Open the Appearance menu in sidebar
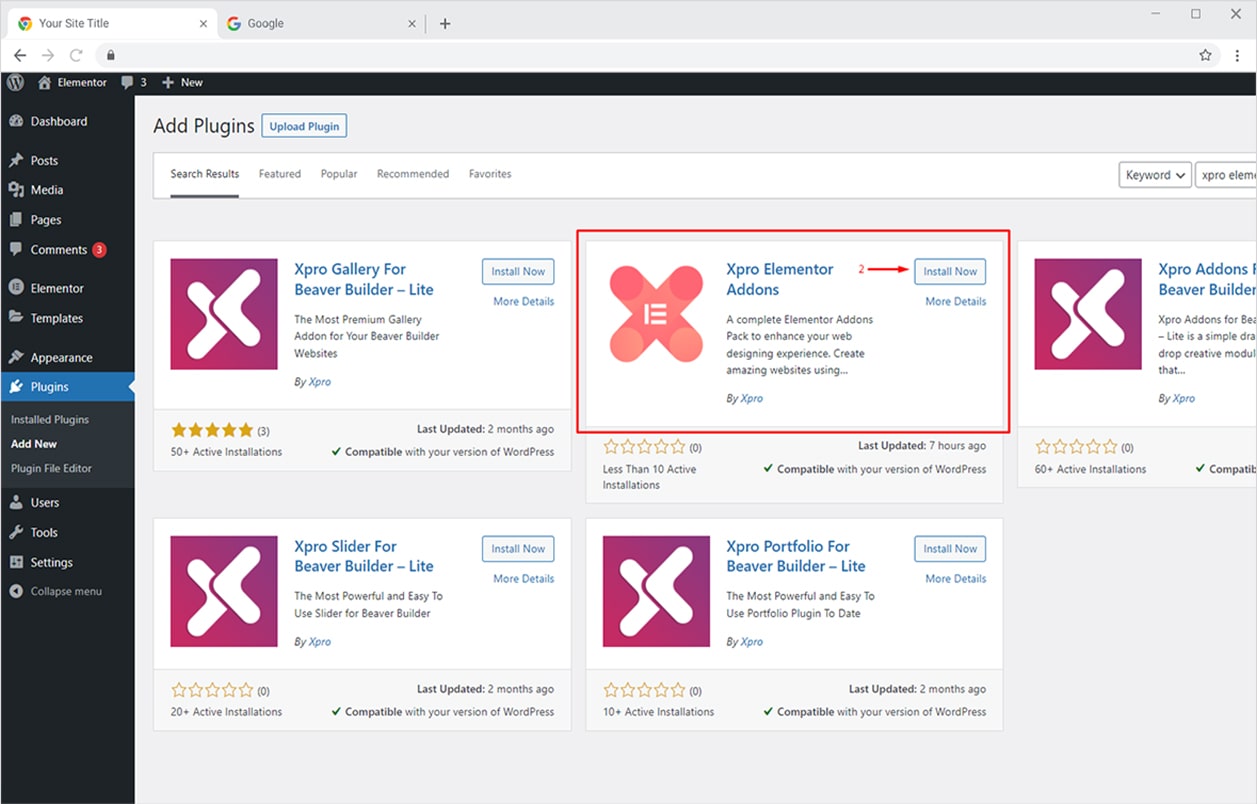Image resolution: width=1257 pixels, height=804 pixels. (61, 358)
